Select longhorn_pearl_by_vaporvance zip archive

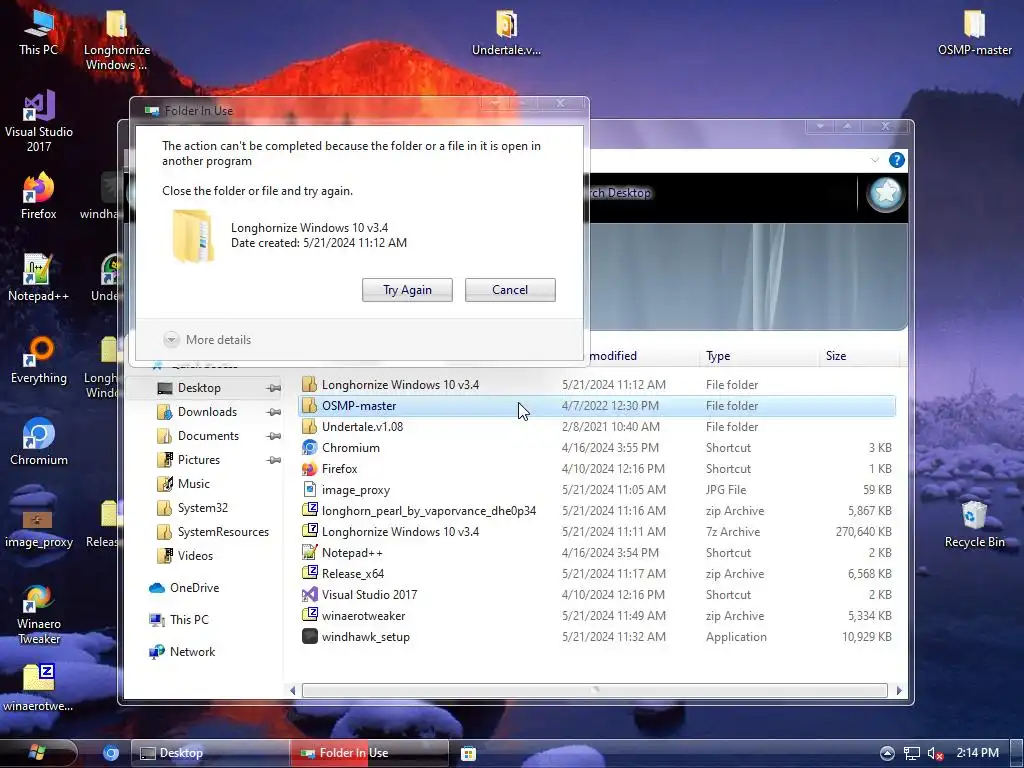pyautogui.click(x=597, y=511)
